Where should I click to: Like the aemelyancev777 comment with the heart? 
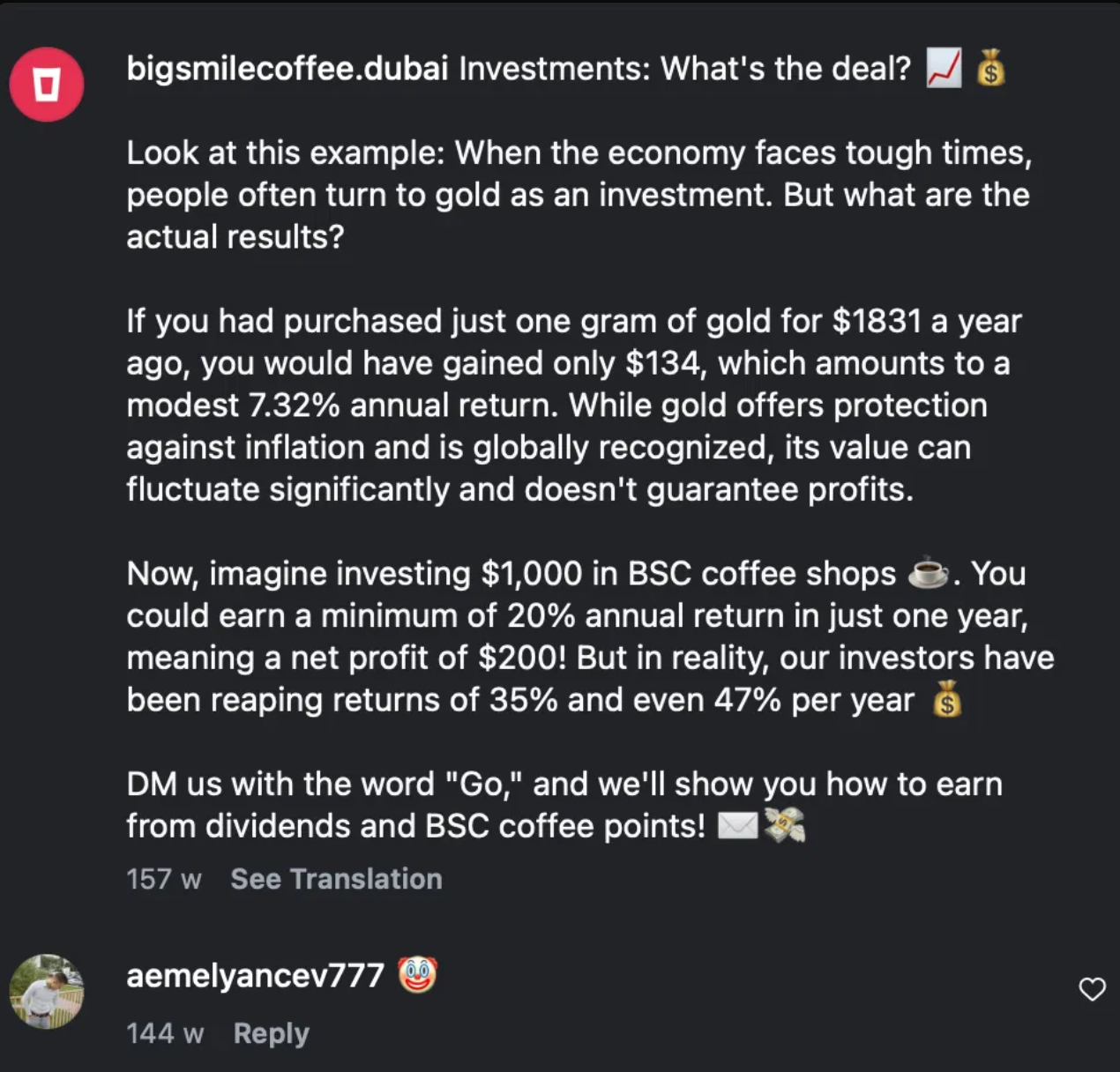pos(1092,989)
